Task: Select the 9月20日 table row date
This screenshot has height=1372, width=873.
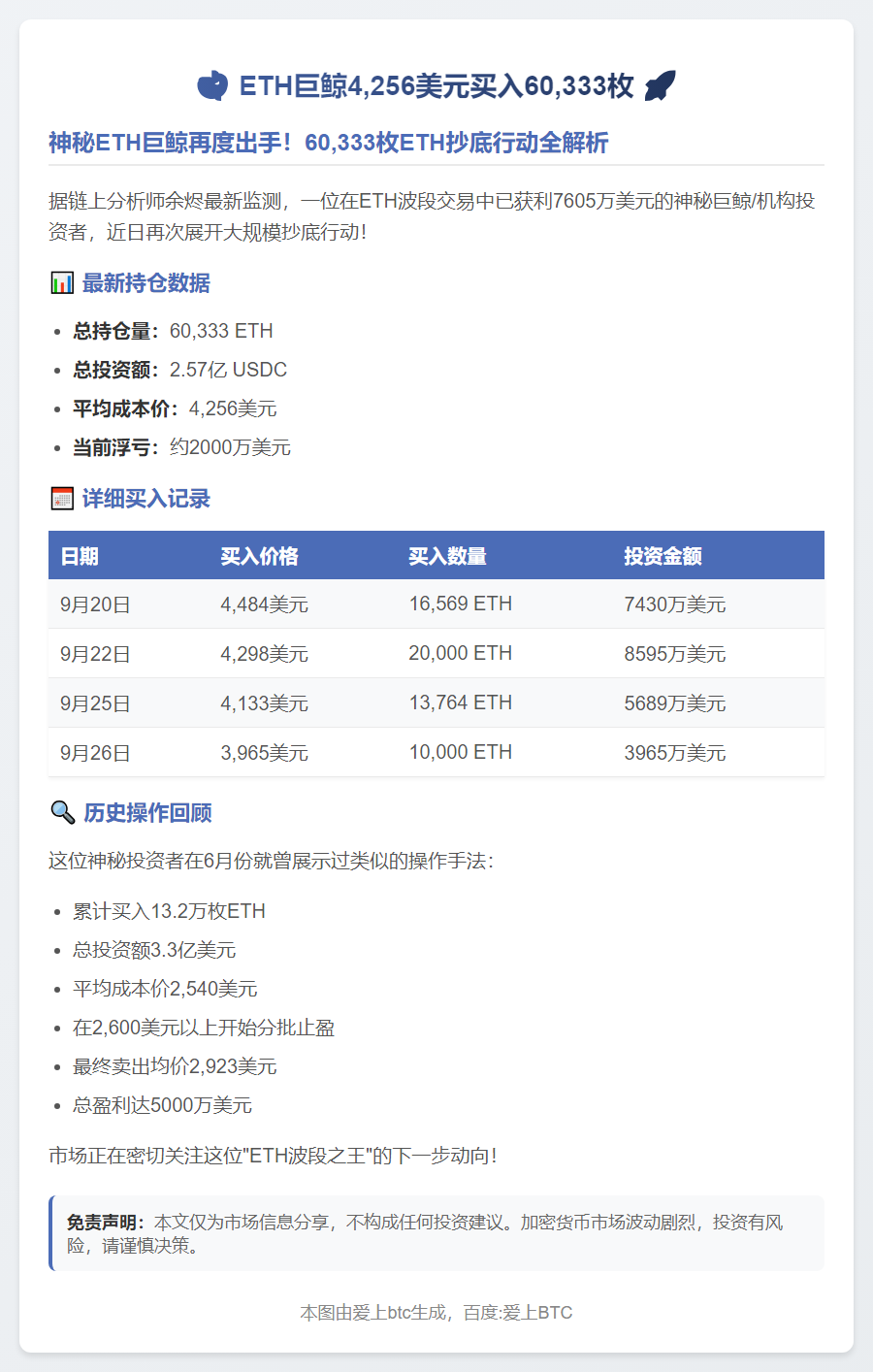Action: click(x=95, y=604)
